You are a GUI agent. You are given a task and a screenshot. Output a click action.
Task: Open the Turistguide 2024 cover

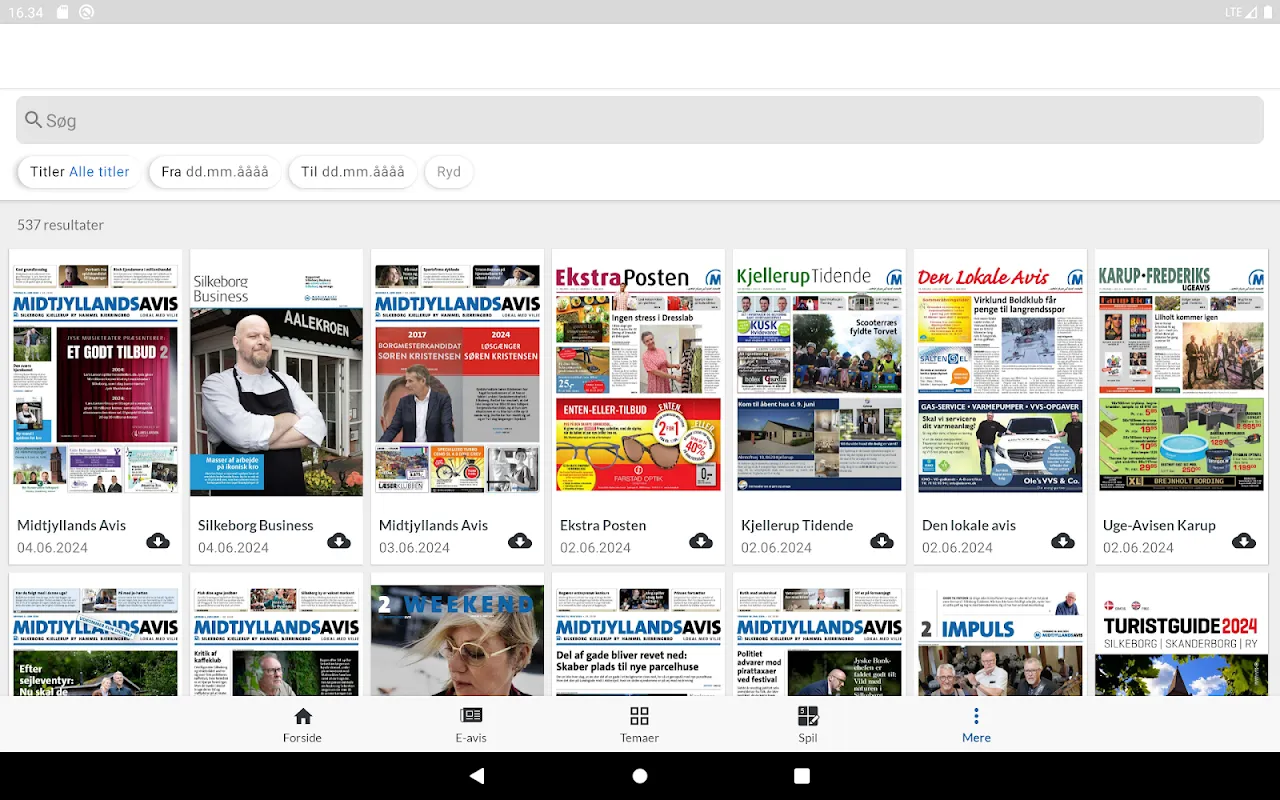[x=1181, y=641]
